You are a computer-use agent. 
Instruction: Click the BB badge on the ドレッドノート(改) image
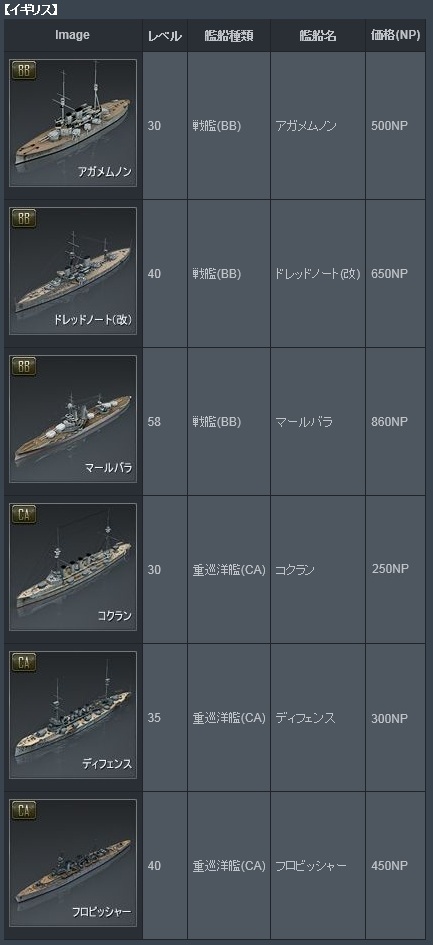point(24,218)
